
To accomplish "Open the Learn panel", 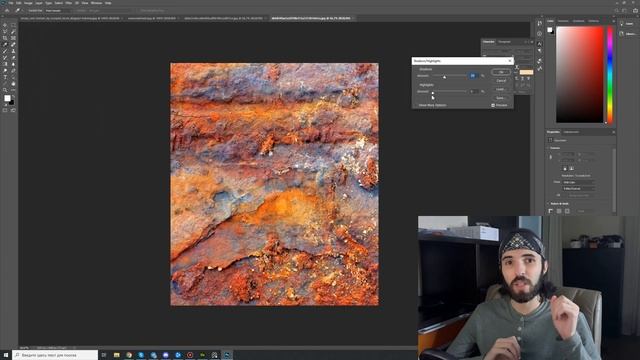I will point(628,24).
